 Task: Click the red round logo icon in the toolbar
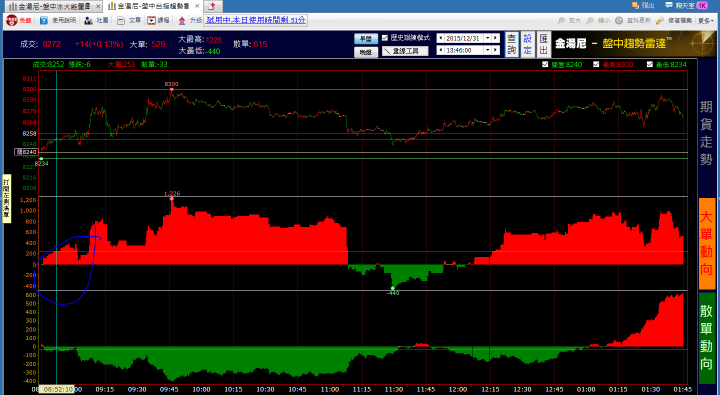tap(11, 21)
